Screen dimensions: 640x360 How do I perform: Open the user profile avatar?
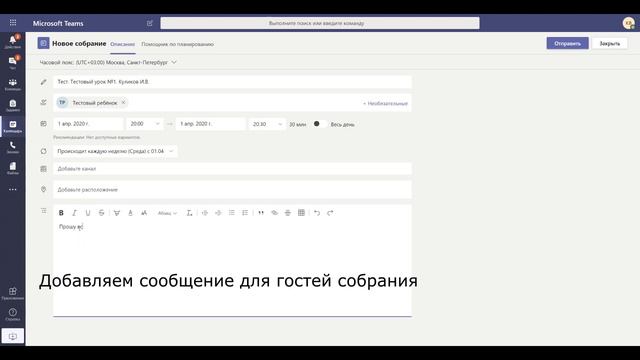pos(629,23)
